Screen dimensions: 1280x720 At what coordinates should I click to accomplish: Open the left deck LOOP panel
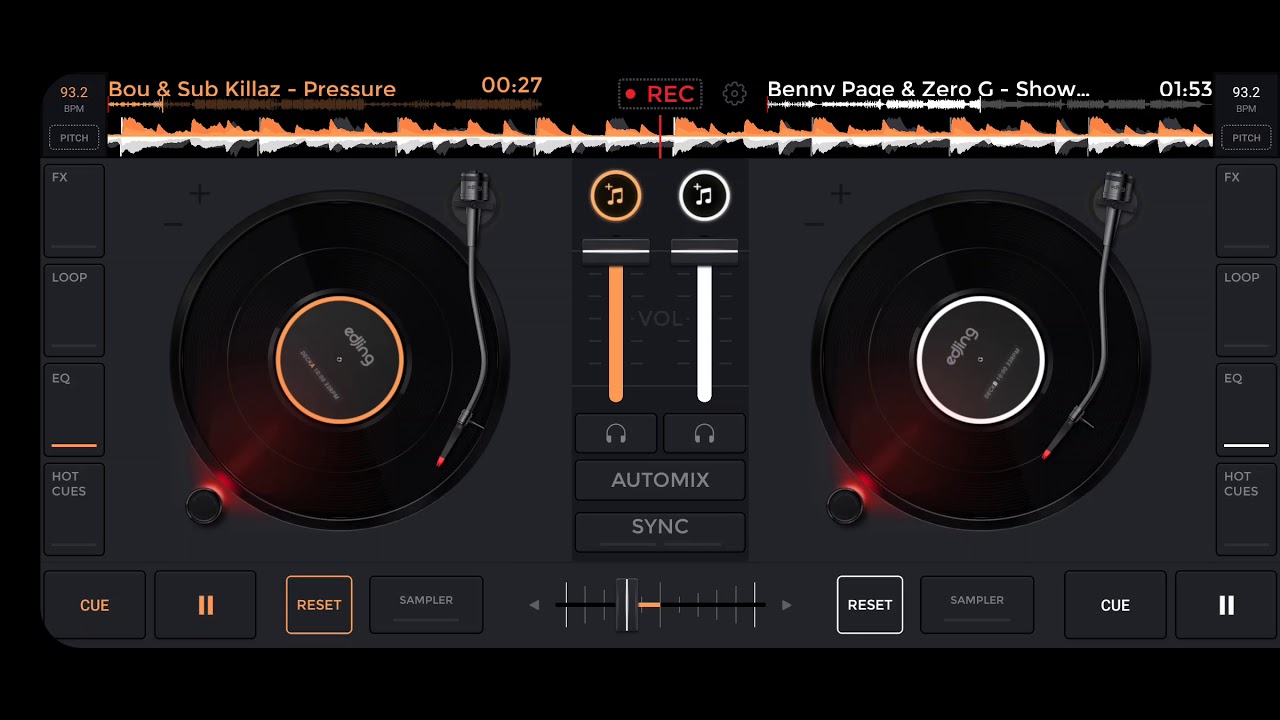[x=74, y=311]
